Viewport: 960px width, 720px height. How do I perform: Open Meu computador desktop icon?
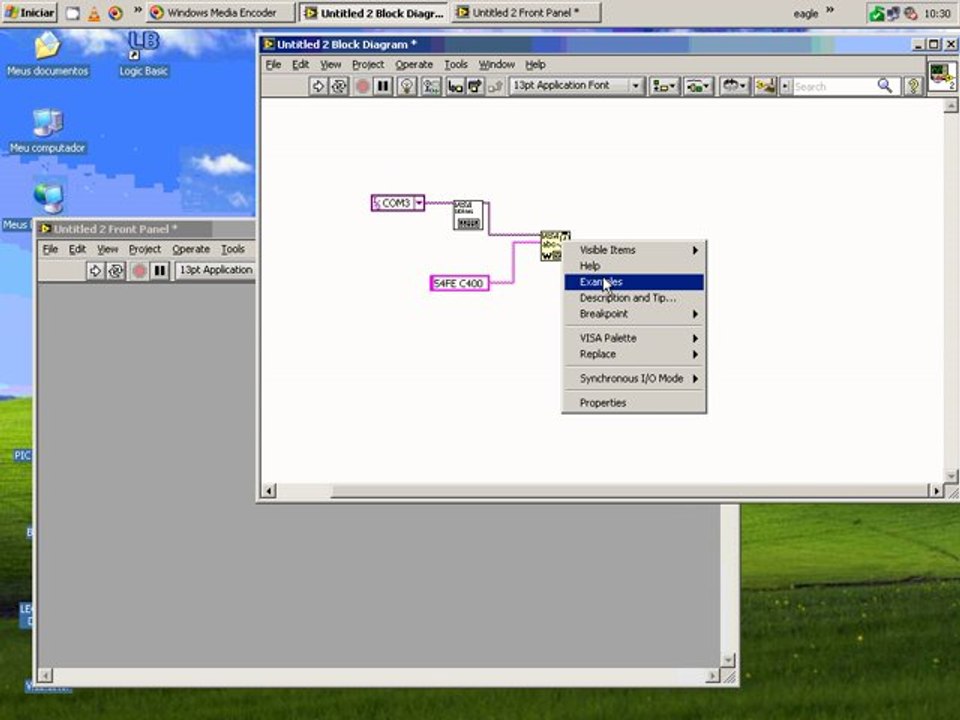pos(48,131)
